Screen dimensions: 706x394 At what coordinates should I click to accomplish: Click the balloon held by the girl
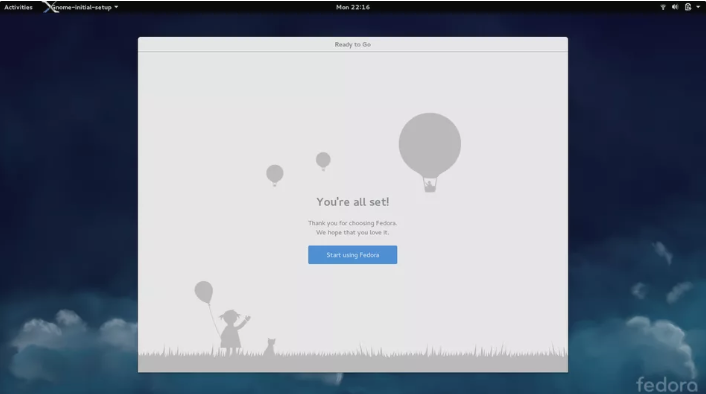204,292
